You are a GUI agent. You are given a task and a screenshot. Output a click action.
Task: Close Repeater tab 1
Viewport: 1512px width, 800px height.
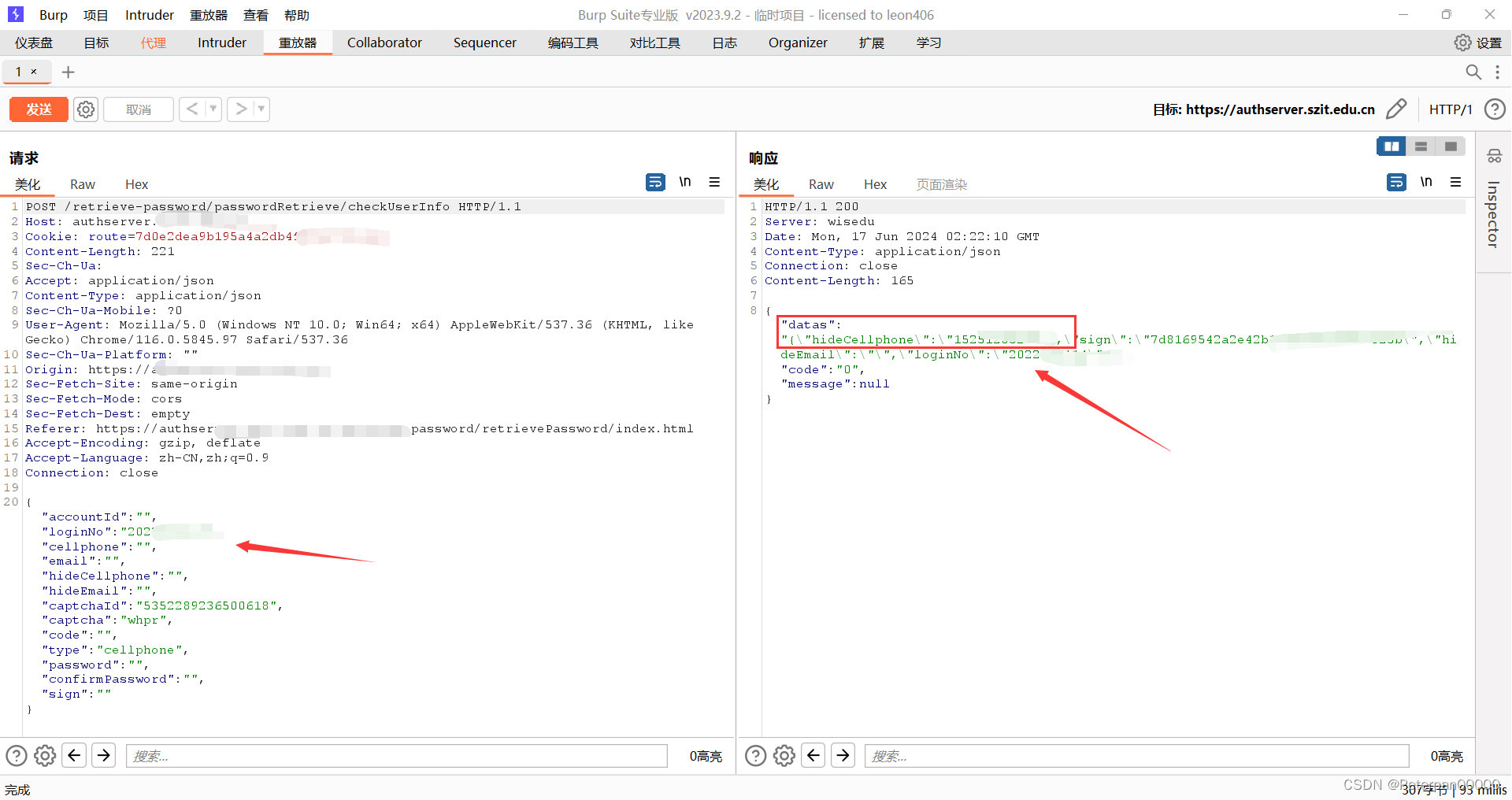(x=34, y=72)
